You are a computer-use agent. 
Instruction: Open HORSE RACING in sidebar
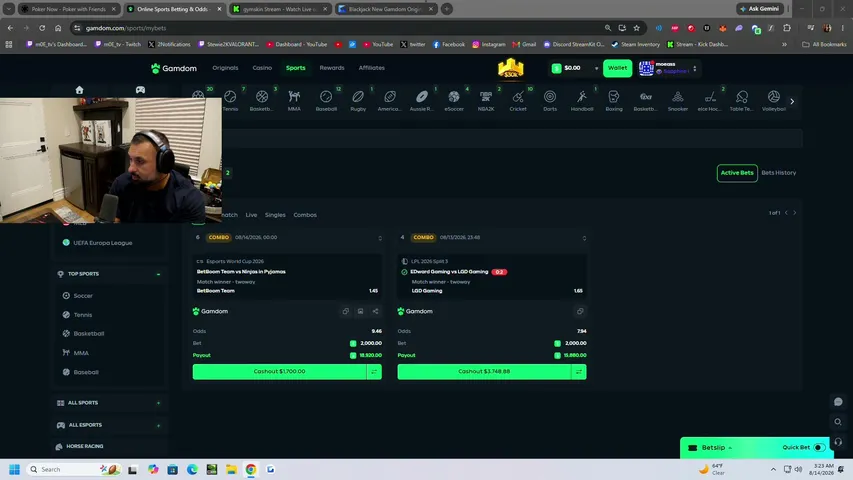coord(85,446)
